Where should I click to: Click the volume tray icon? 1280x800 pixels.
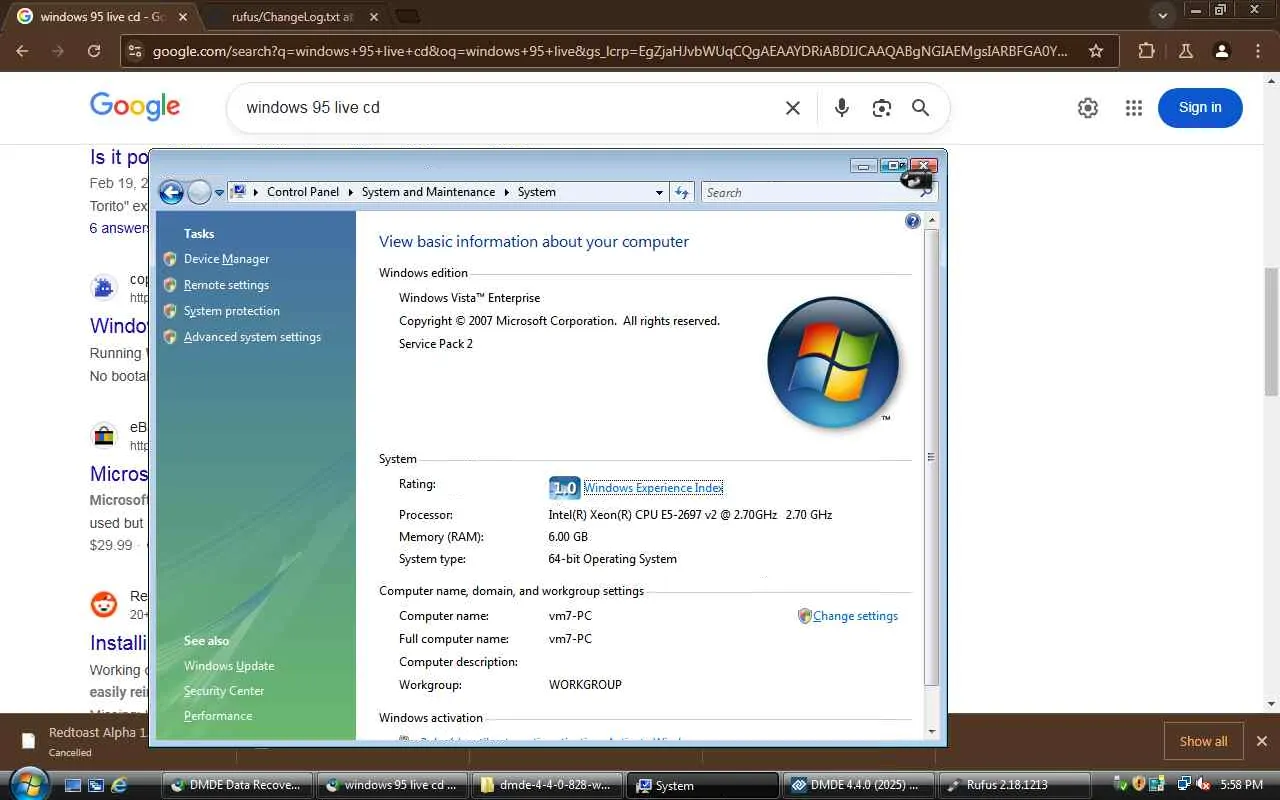pyautogui.click(x=1203, y=785)
